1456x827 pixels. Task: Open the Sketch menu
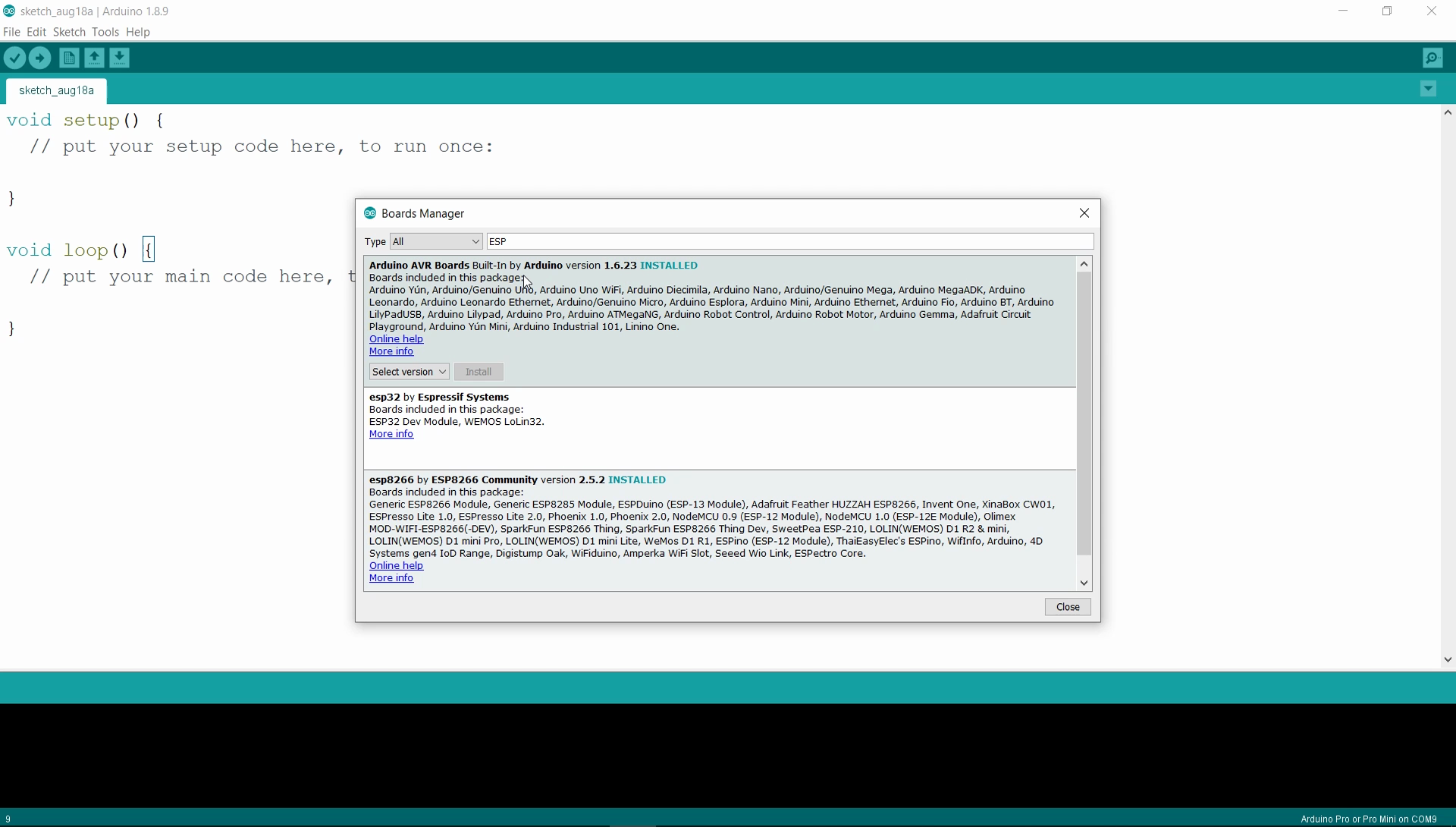(x=69, y=32)
